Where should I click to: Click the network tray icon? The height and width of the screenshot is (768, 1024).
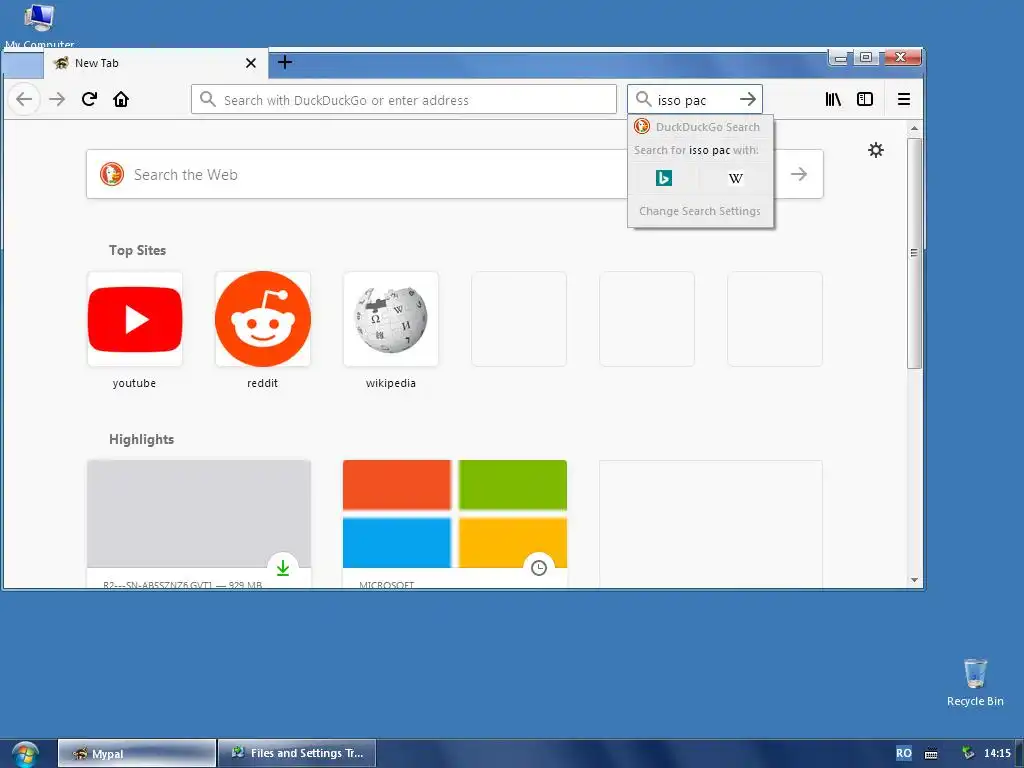968,753
